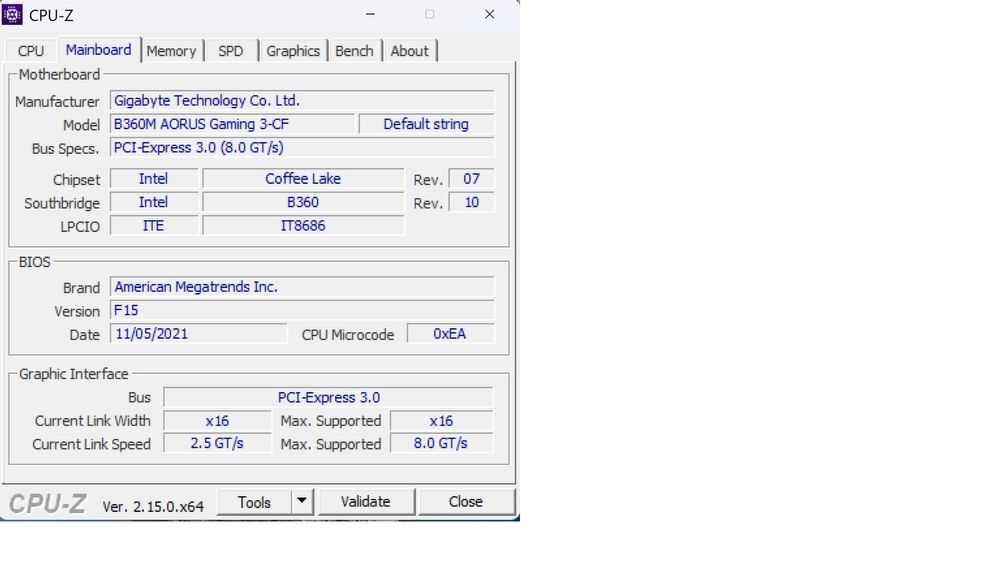1000x563 pixels.
Task: Click Southbridge revision value '10'
Action: (471, 202)
